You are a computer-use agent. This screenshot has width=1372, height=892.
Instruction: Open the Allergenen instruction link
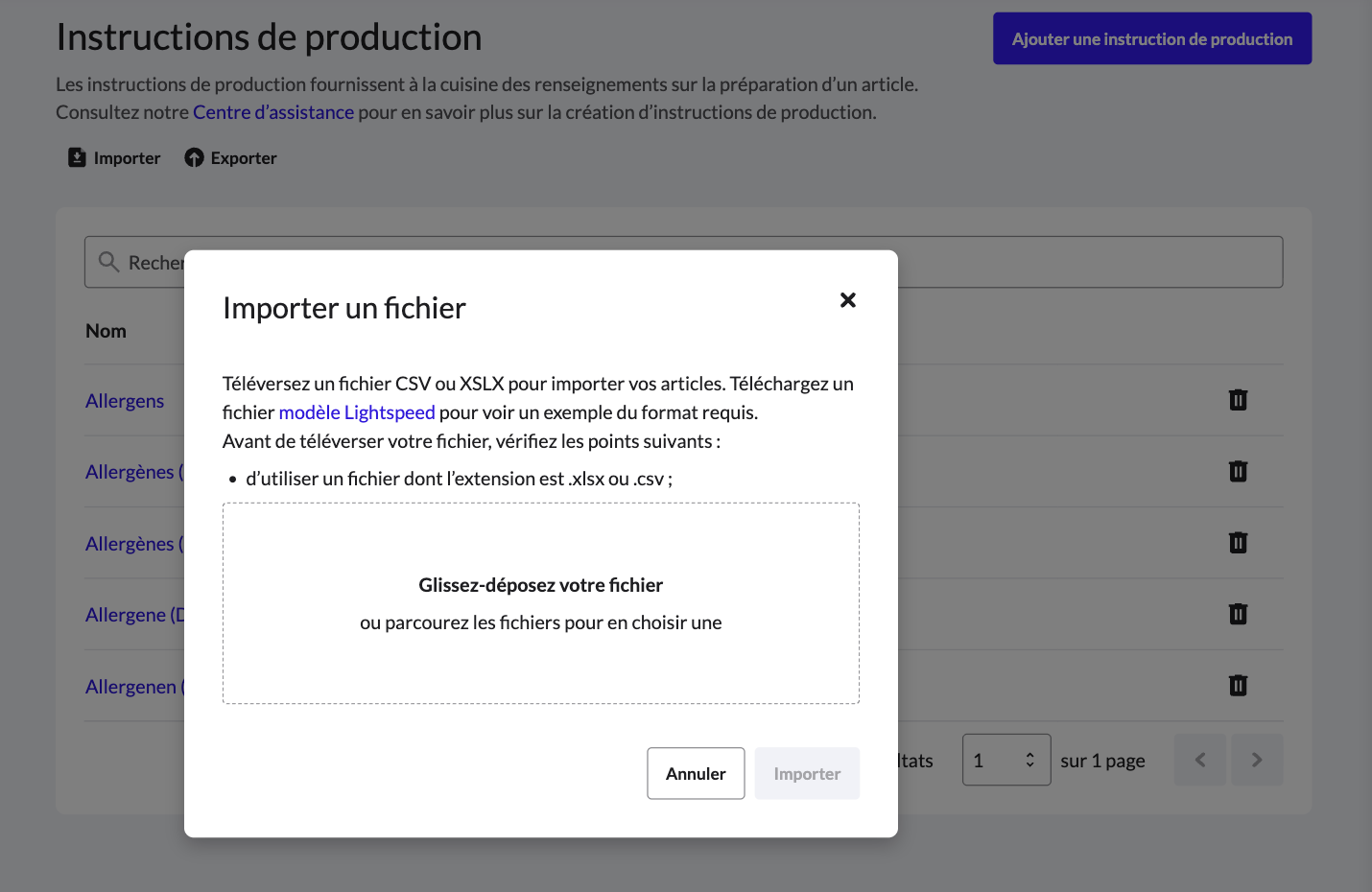pyautogui.click(x=135, y=687)
